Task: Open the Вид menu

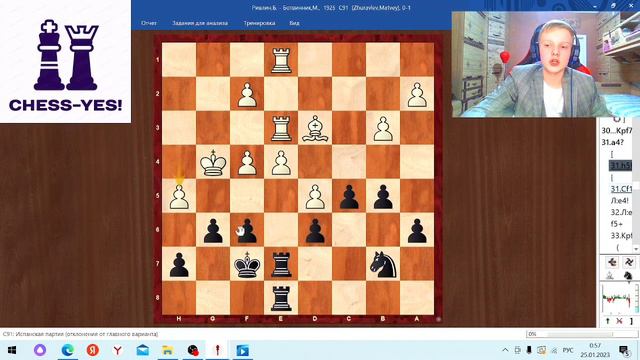Action: 295,23
